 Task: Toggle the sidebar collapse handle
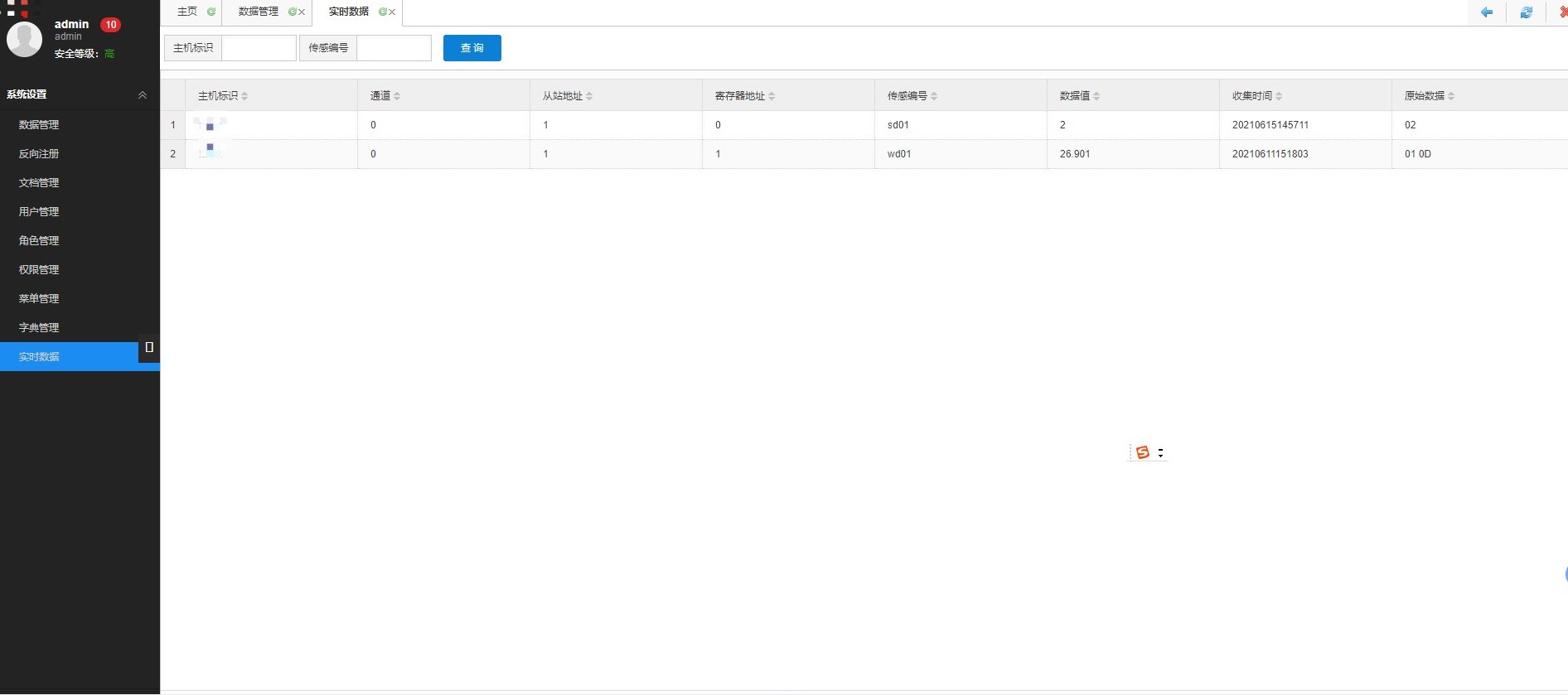pos(149,347)
